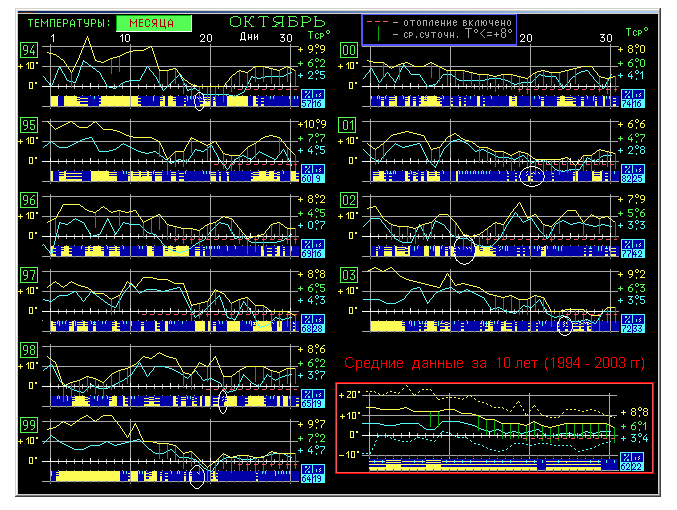Image resolution: width=677 pixels, height=510 pixels.
Task: Click the blue-yellow cloudiness bar of year 99
Action: pyautogui.click(x=175, y=476)
